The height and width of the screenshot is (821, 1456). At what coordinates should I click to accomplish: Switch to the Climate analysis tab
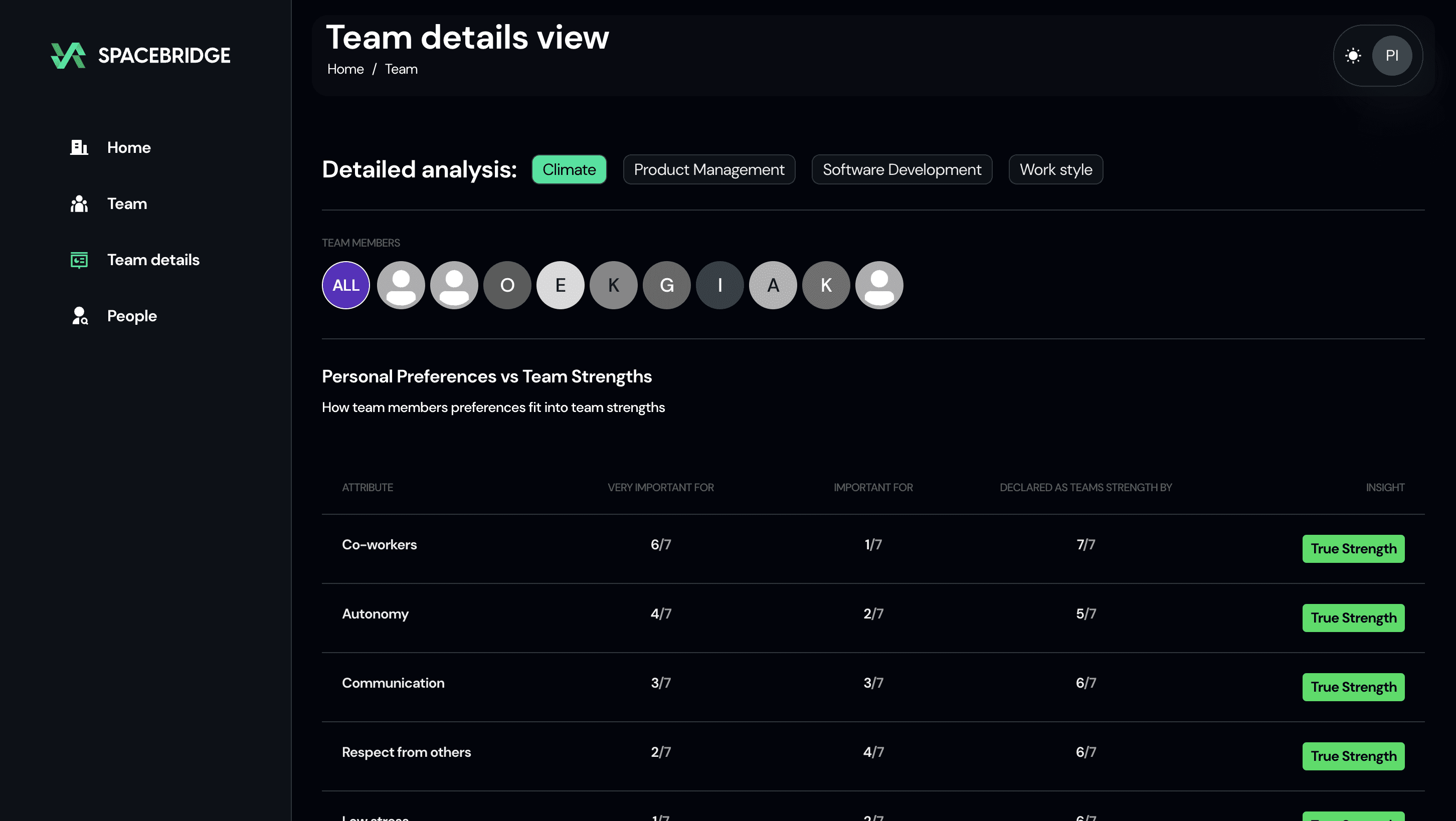[x=569, y=169]
